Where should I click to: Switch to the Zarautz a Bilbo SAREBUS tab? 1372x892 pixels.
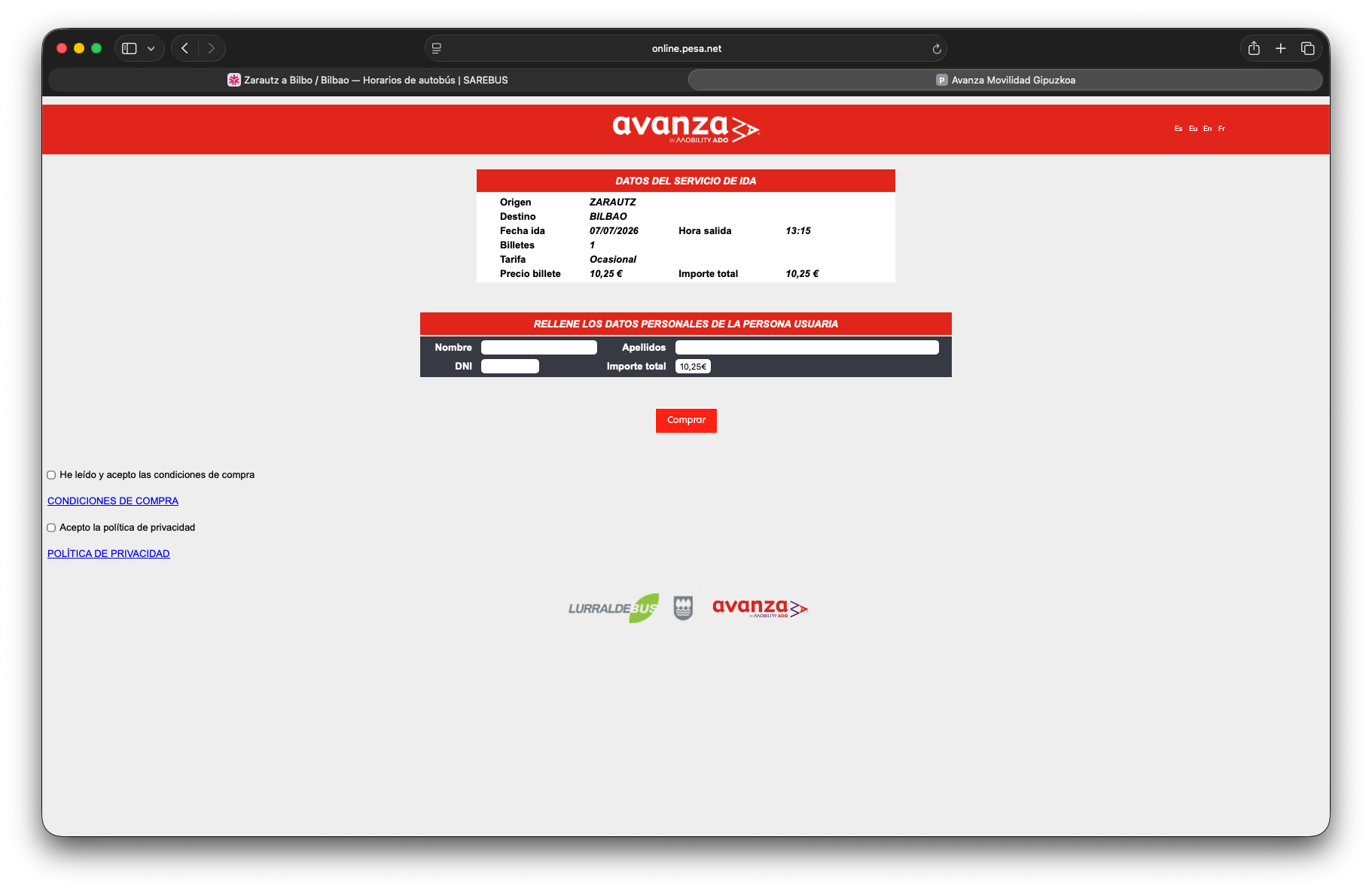coord(368,80)
